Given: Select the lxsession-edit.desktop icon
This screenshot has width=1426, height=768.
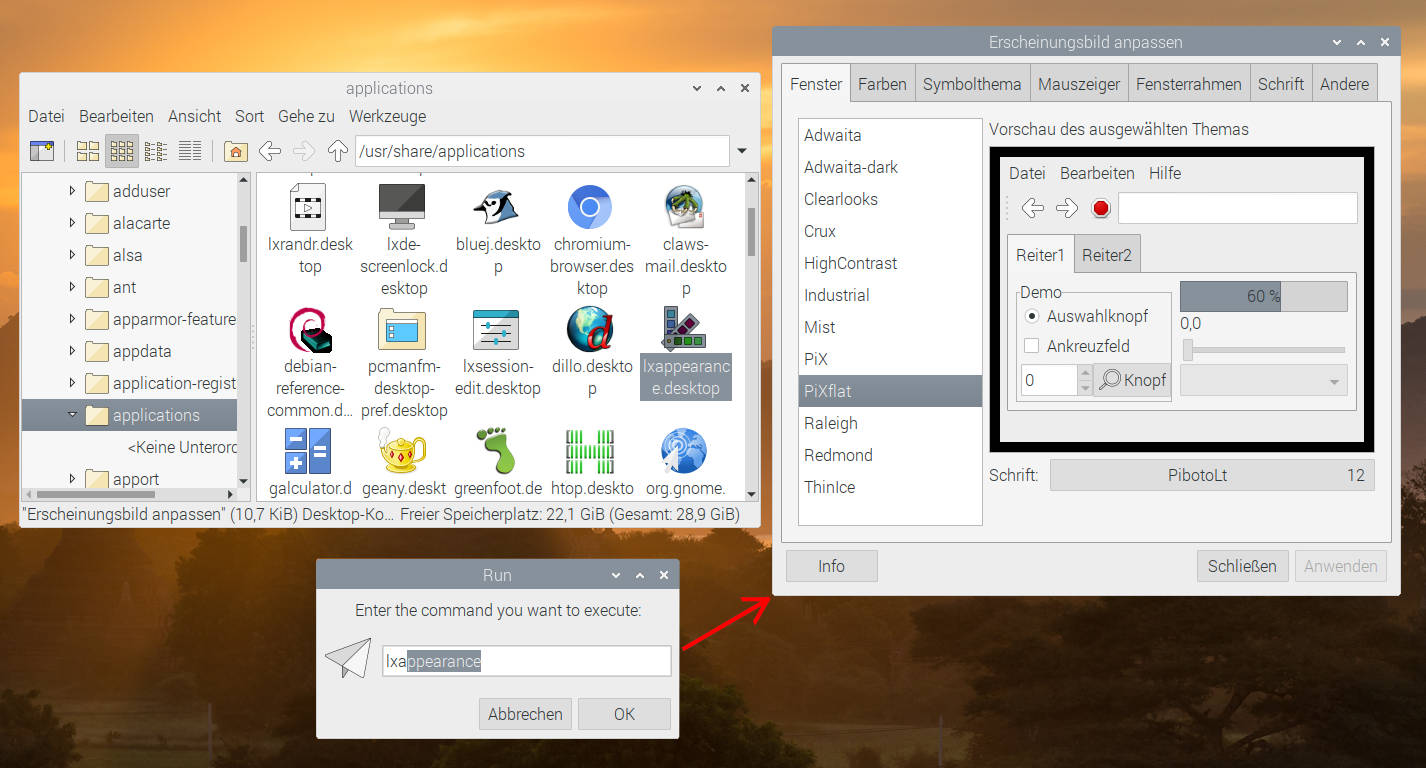Looking at the screenshot, I should tap(496, 330).
